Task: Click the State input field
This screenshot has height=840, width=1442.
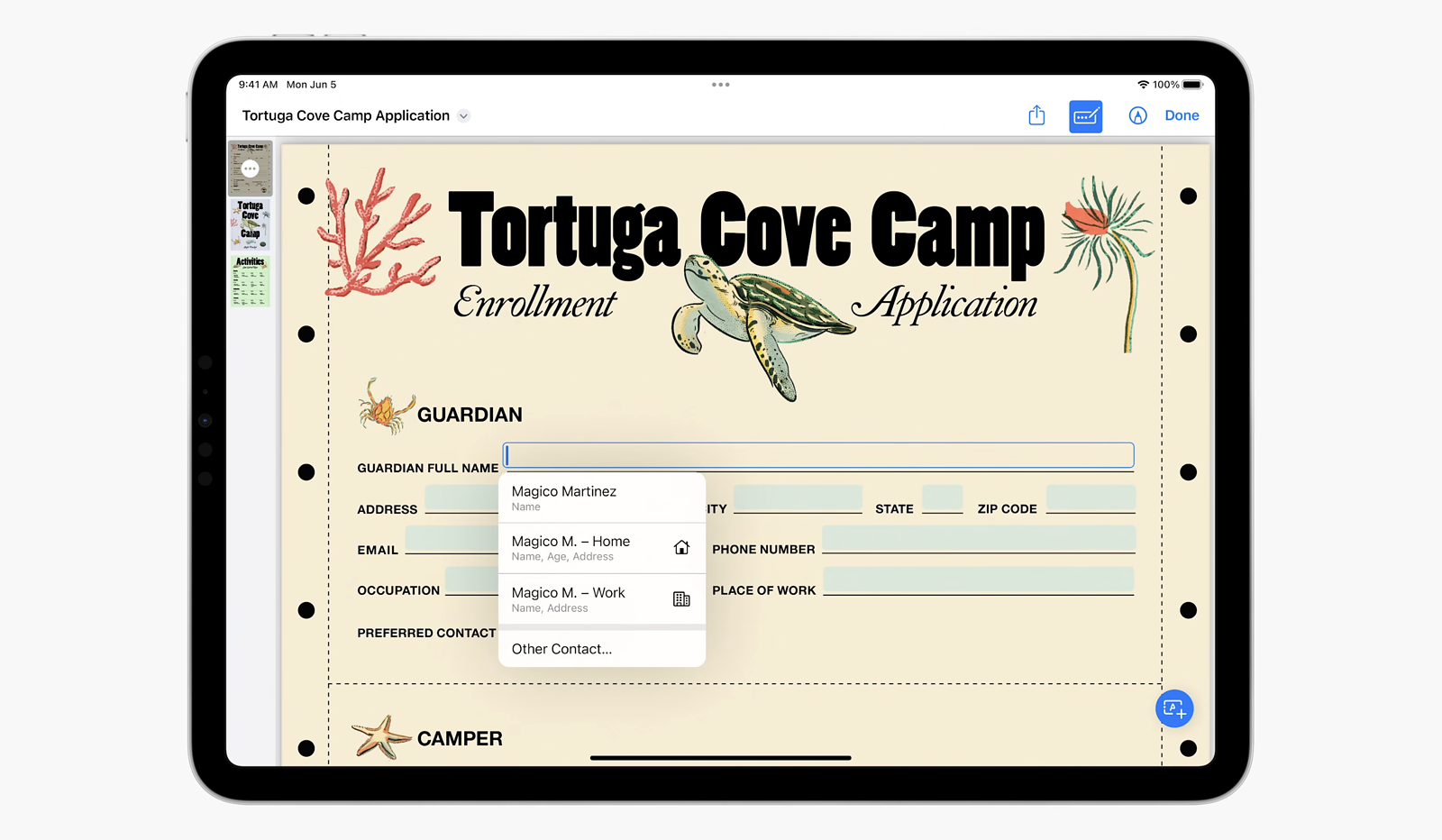Action: (x=943, y=498)
